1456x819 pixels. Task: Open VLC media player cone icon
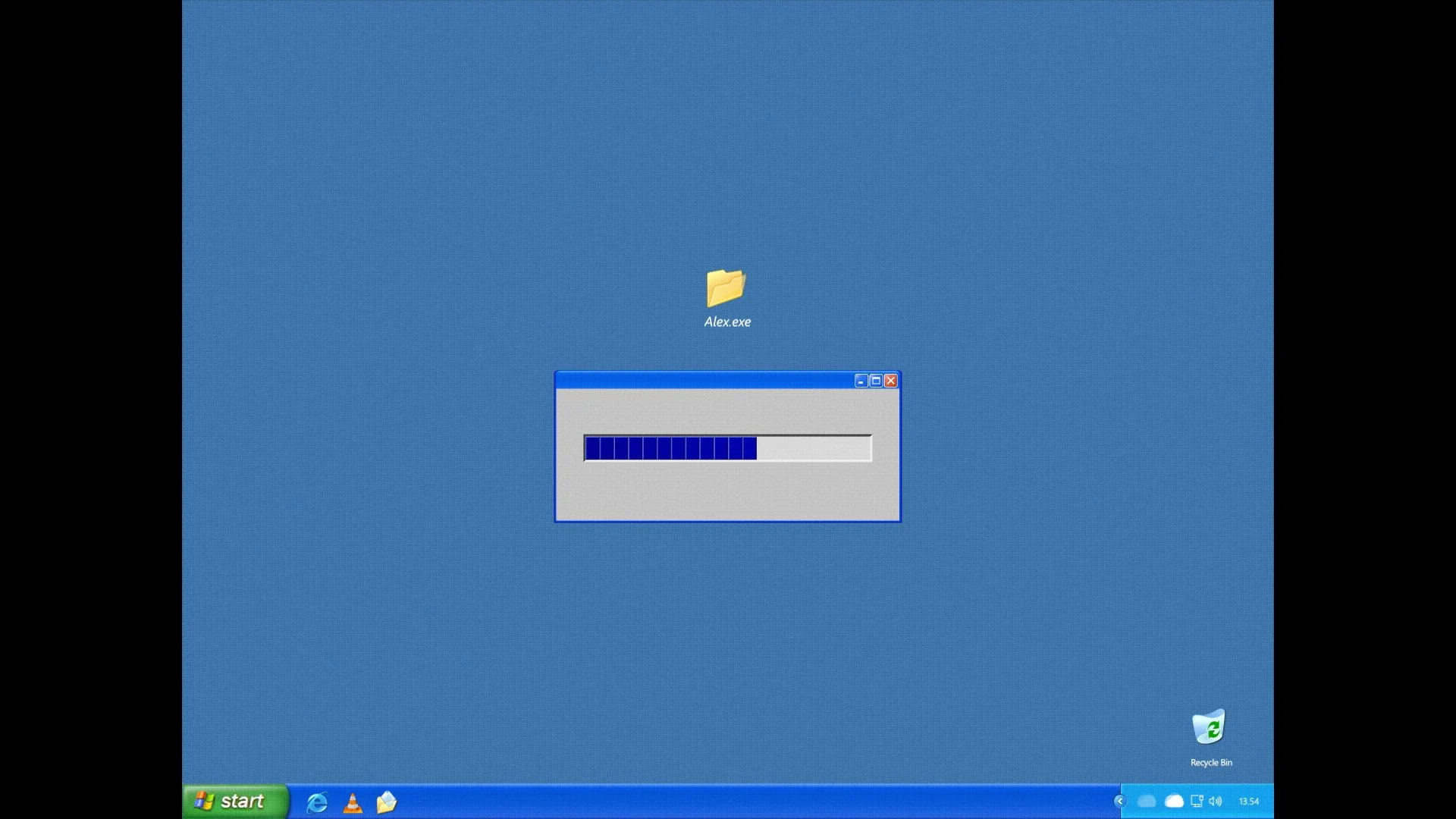pos(353,802)
